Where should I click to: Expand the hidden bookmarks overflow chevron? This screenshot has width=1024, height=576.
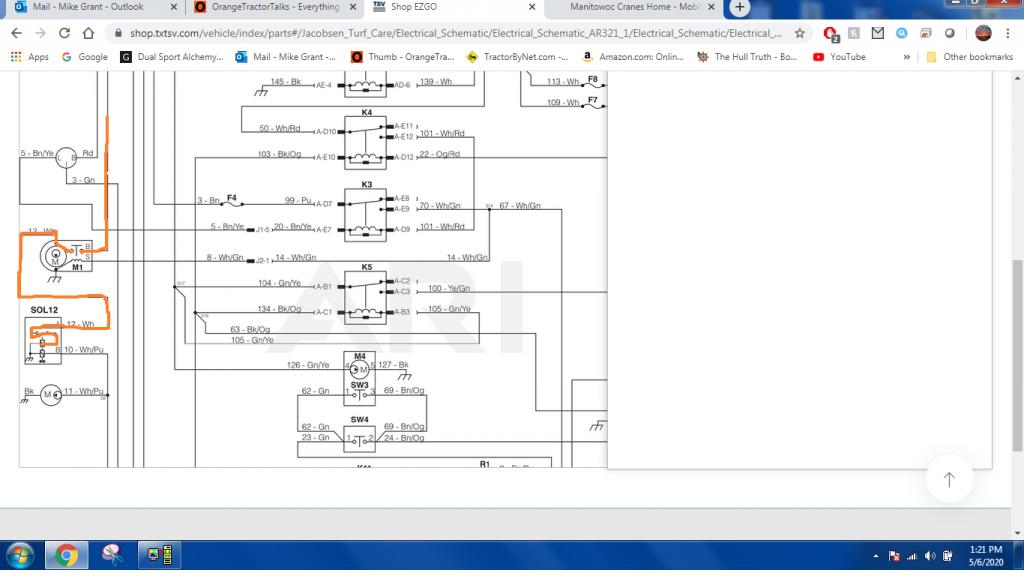pos(907,57)
